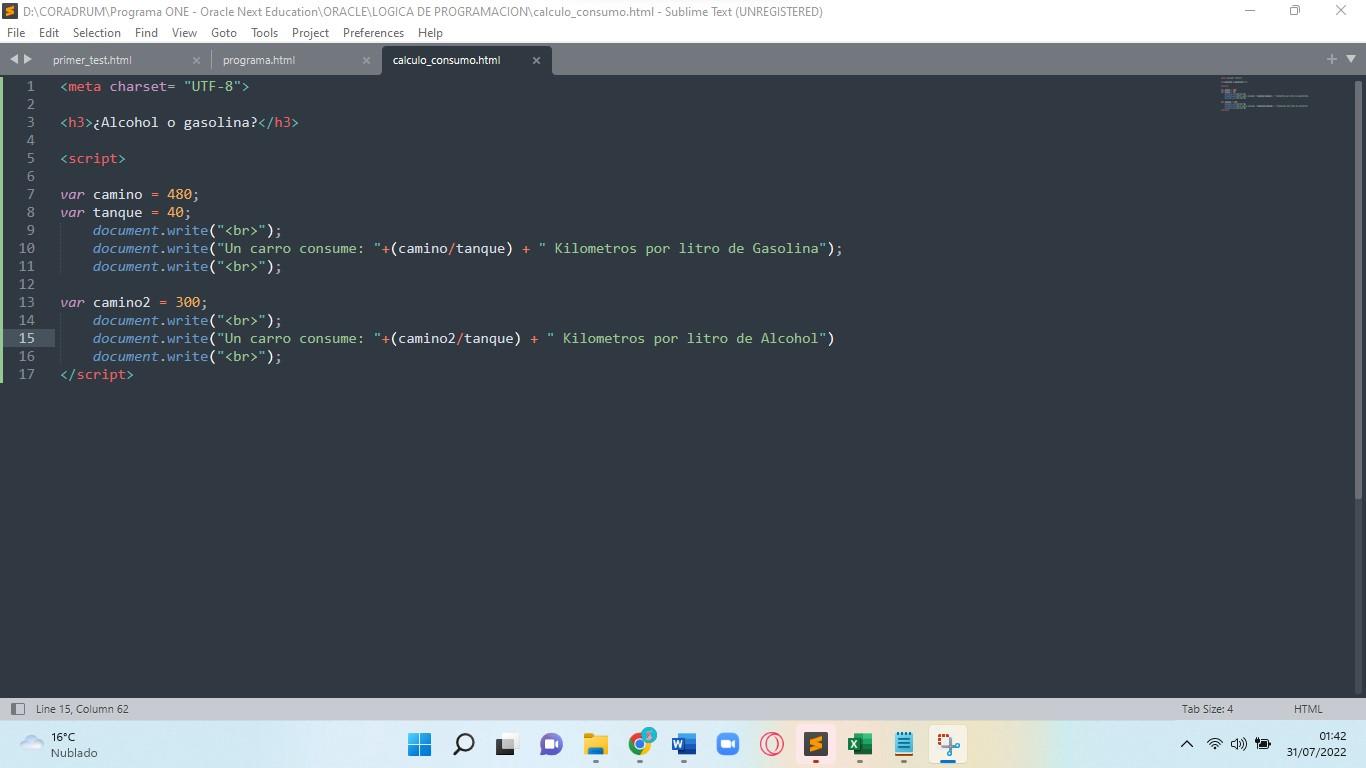Screen dimensions: 1366x768
Task: Open the Snipping Tool taskbar icon
Action: (x=948, y=744)
